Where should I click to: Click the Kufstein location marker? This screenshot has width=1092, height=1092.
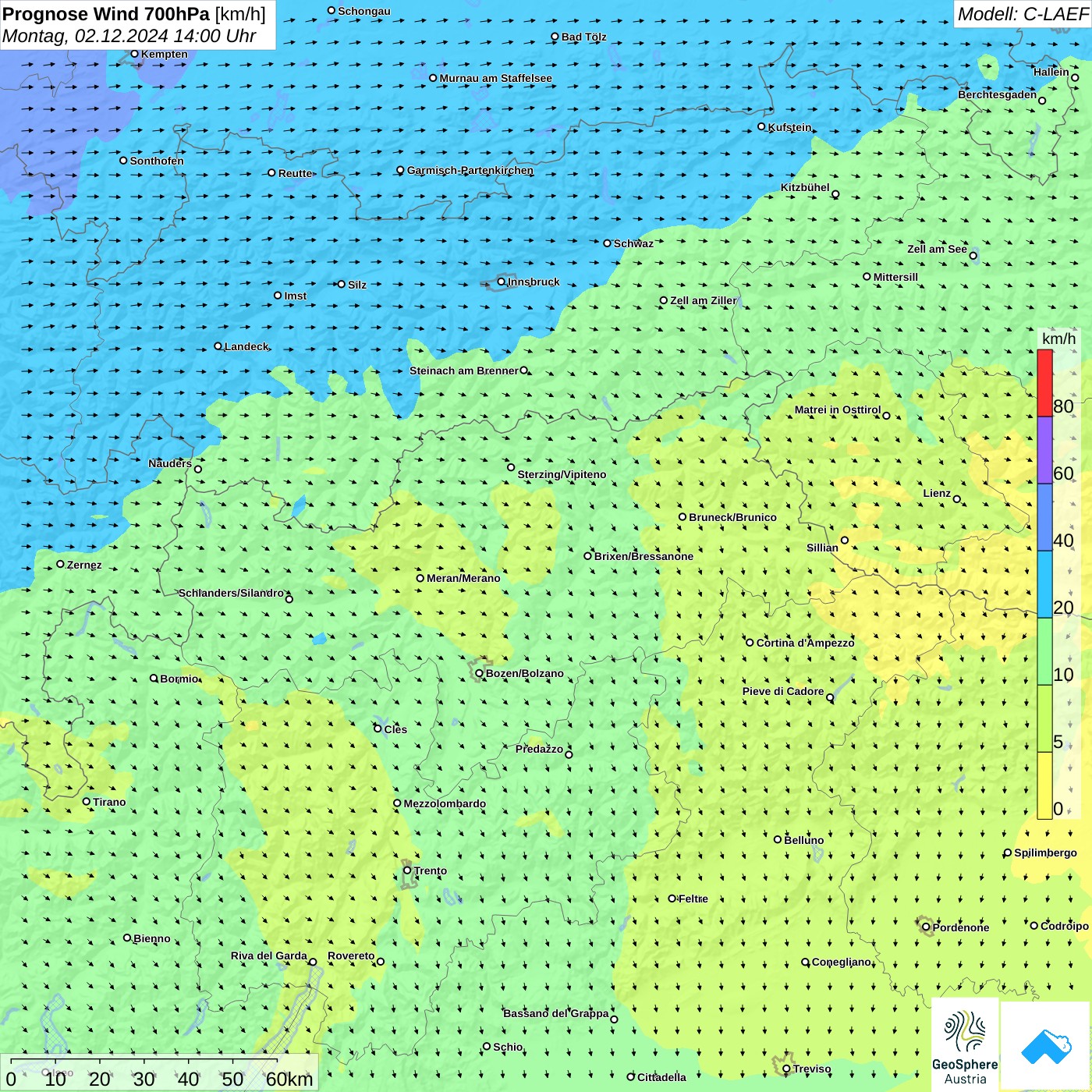click(762, 126)
